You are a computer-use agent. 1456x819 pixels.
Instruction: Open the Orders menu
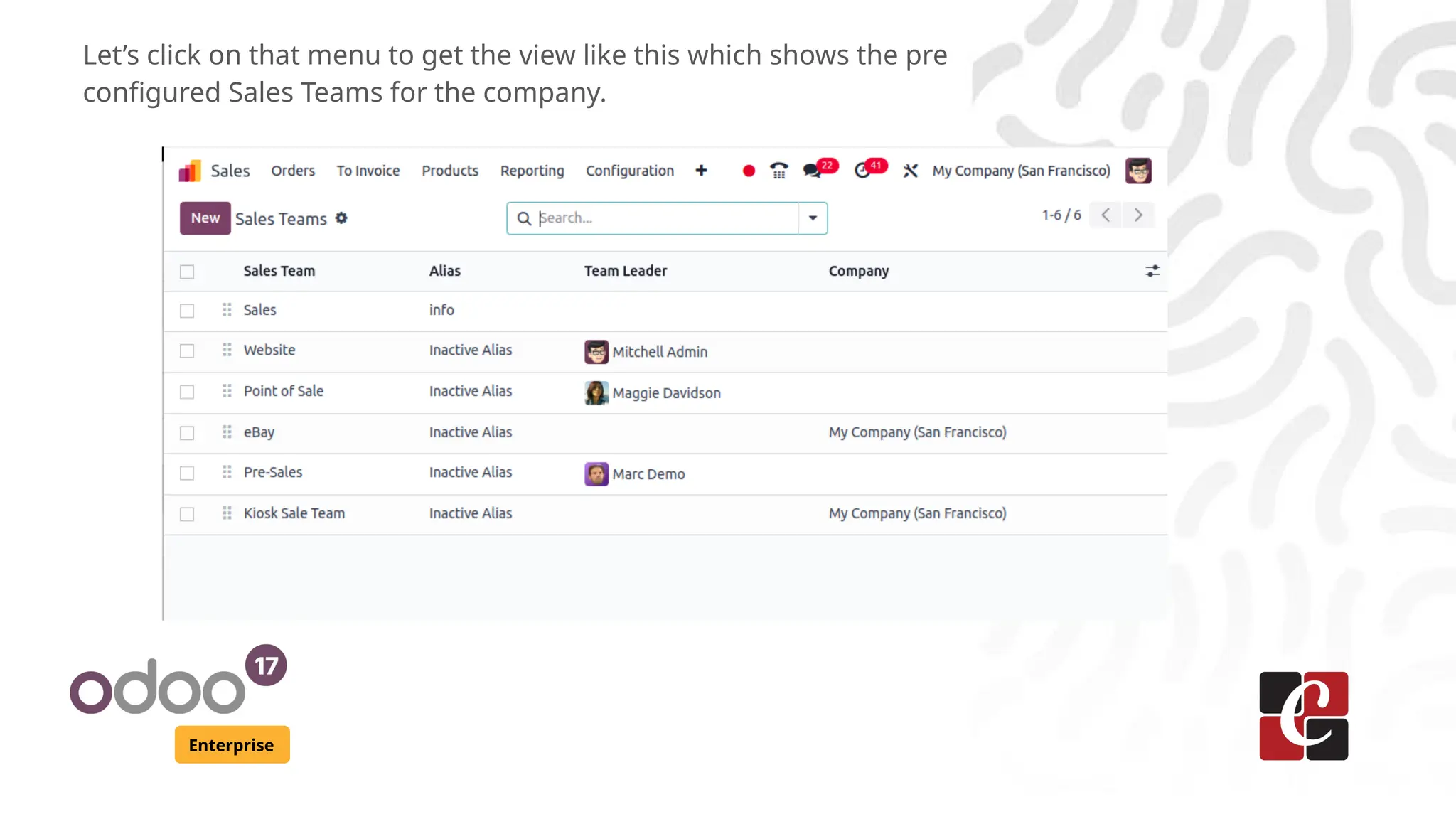coord(293,171)
